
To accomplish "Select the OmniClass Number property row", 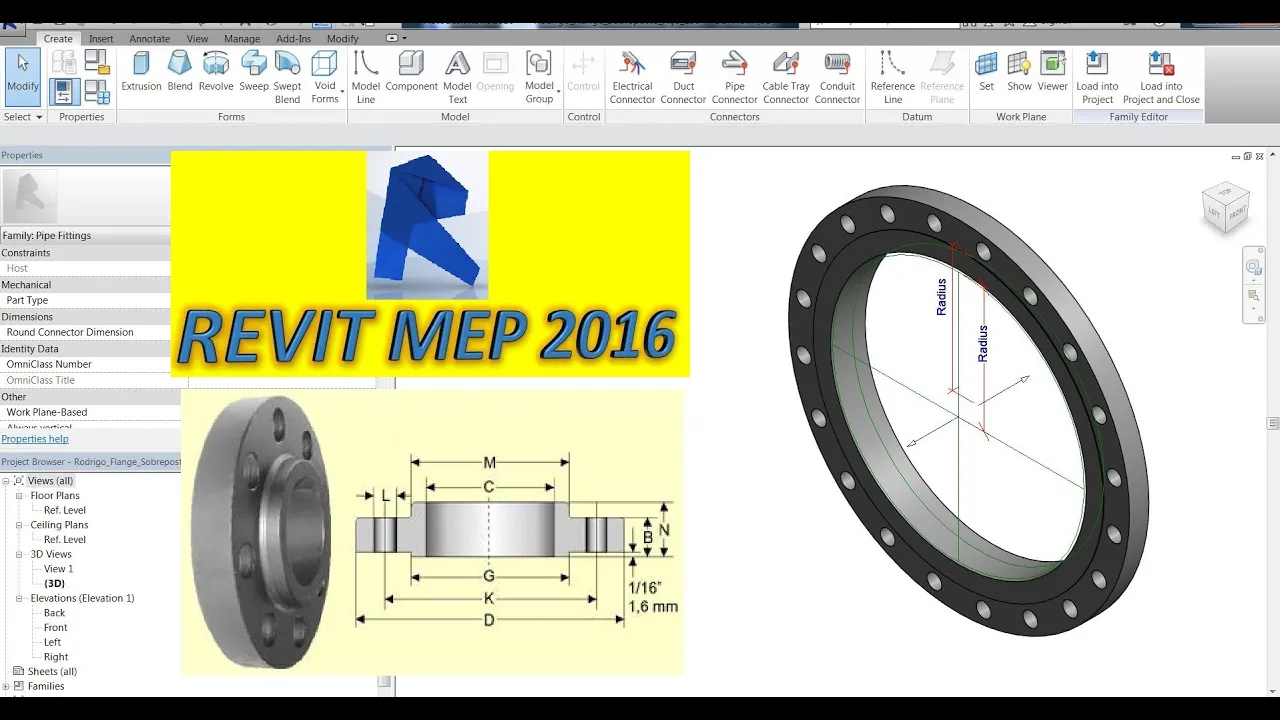I will (86, 364).
